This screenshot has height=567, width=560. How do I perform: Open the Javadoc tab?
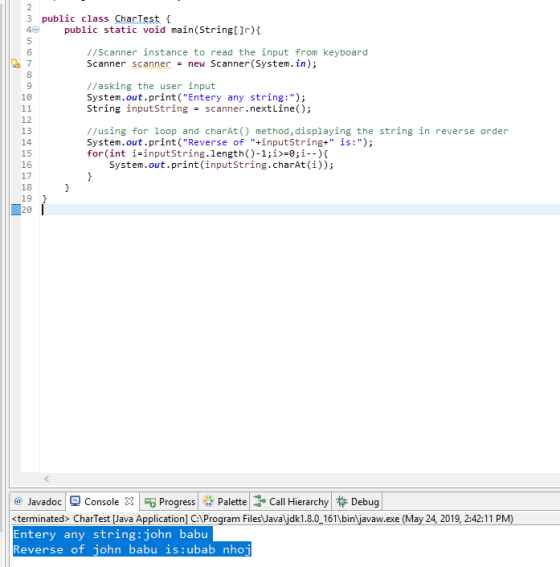[38, 502]
